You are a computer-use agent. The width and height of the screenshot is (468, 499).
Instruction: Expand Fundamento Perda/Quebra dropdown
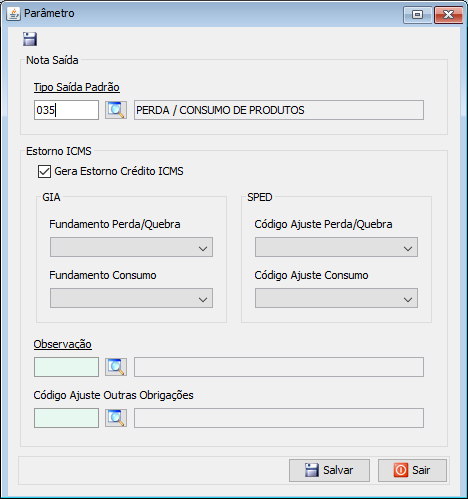pos(131,247)
